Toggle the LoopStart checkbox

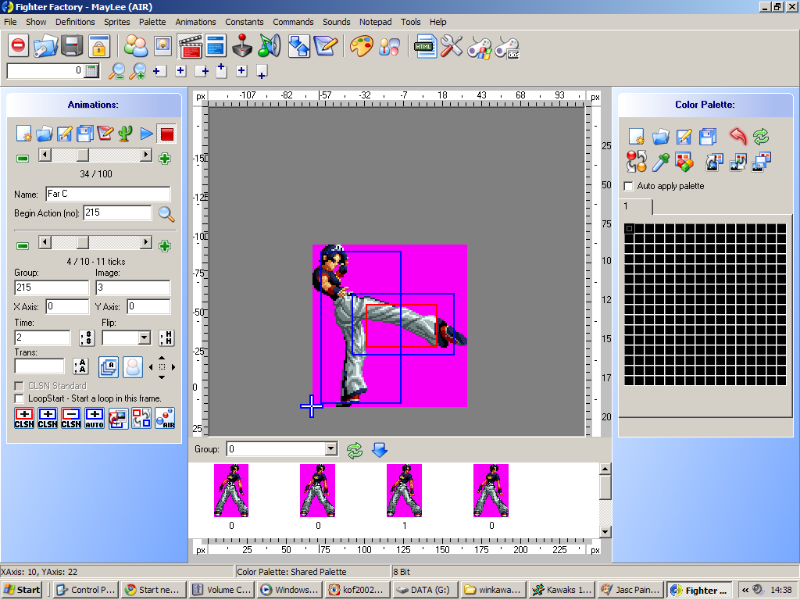(x=20, y=398)
